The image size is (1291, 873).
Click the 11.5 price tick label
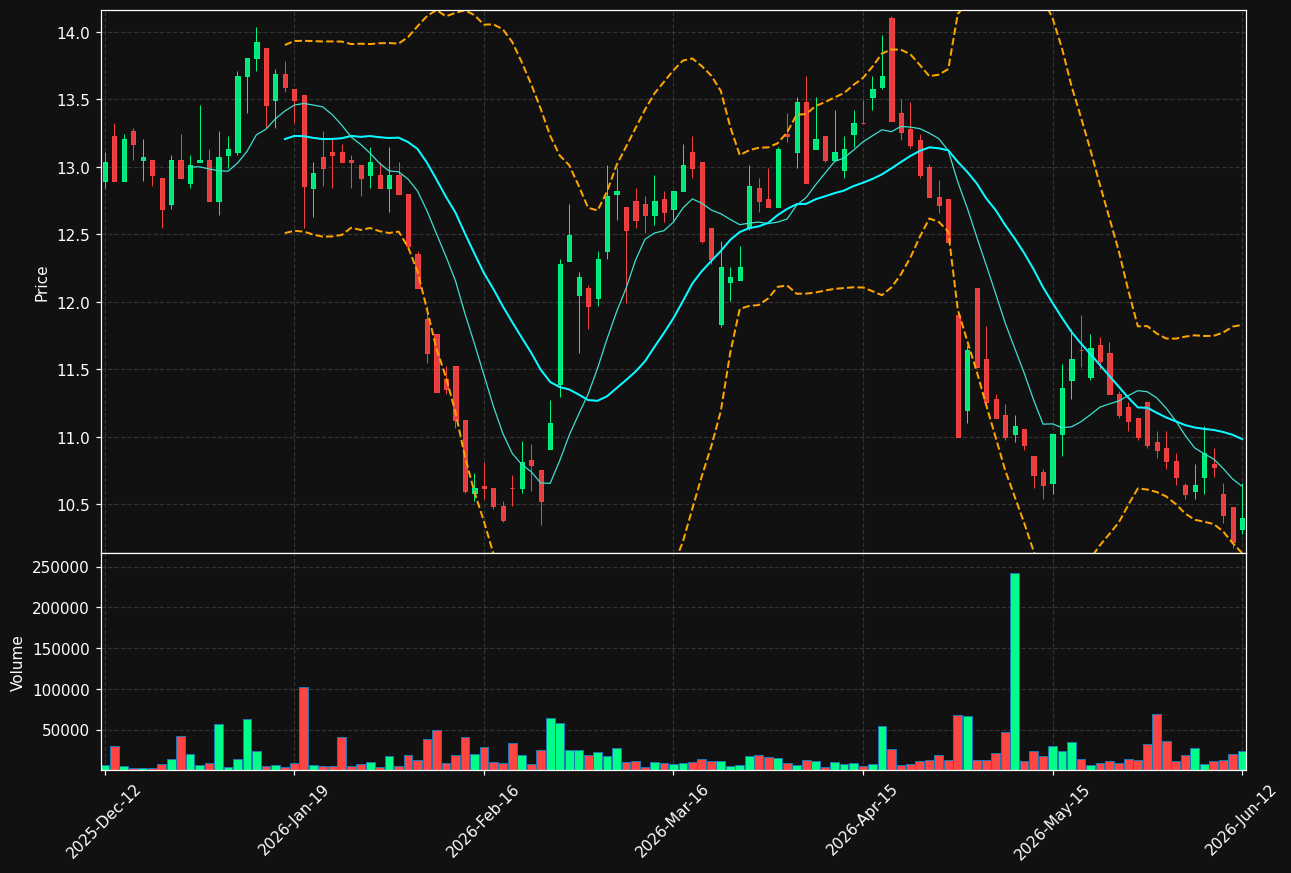tap(75, 370)
